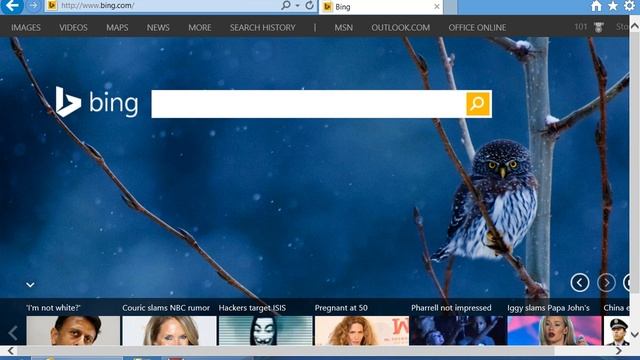Open MAPS in Bing navigation

[x=117, y=27]
